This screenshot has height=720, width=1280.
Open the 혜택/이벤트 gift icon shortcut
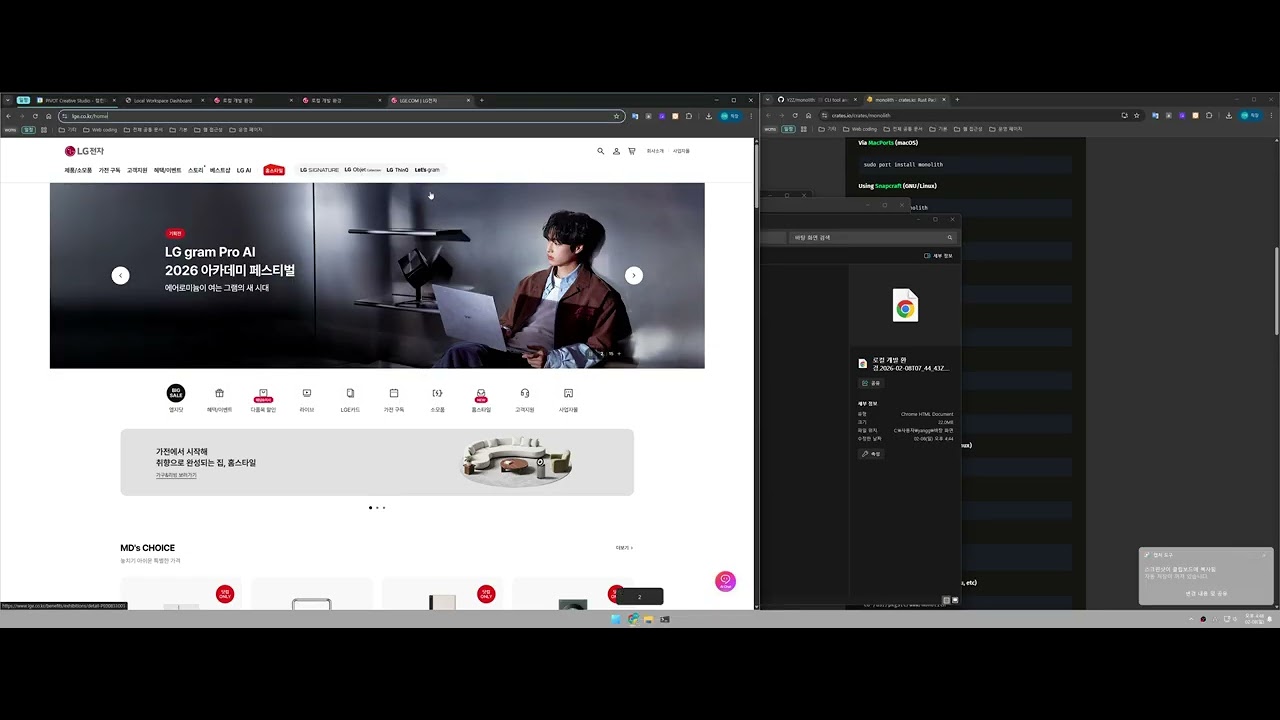(219, 393)
